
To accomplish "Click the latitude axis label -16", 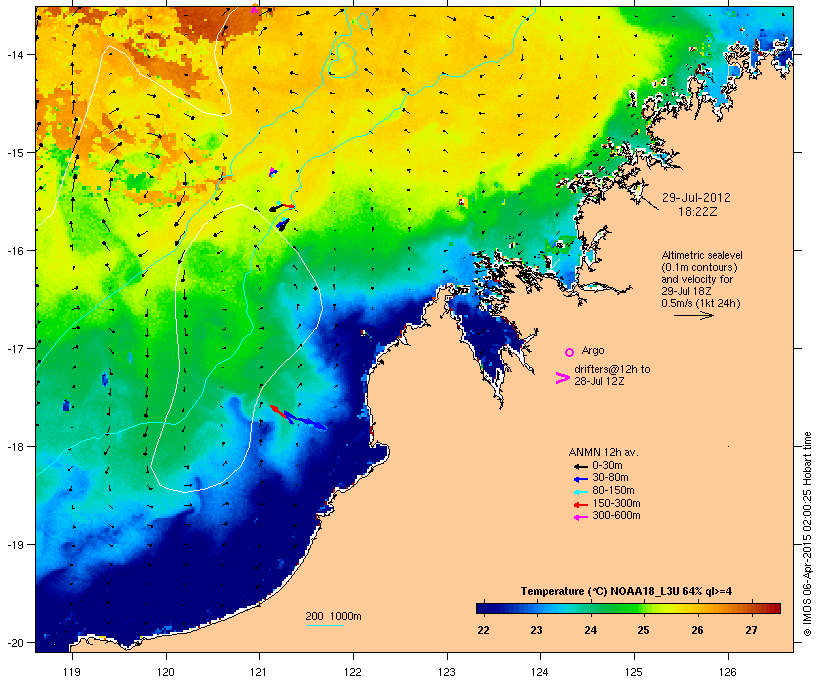I will click(x=14, y=251).
